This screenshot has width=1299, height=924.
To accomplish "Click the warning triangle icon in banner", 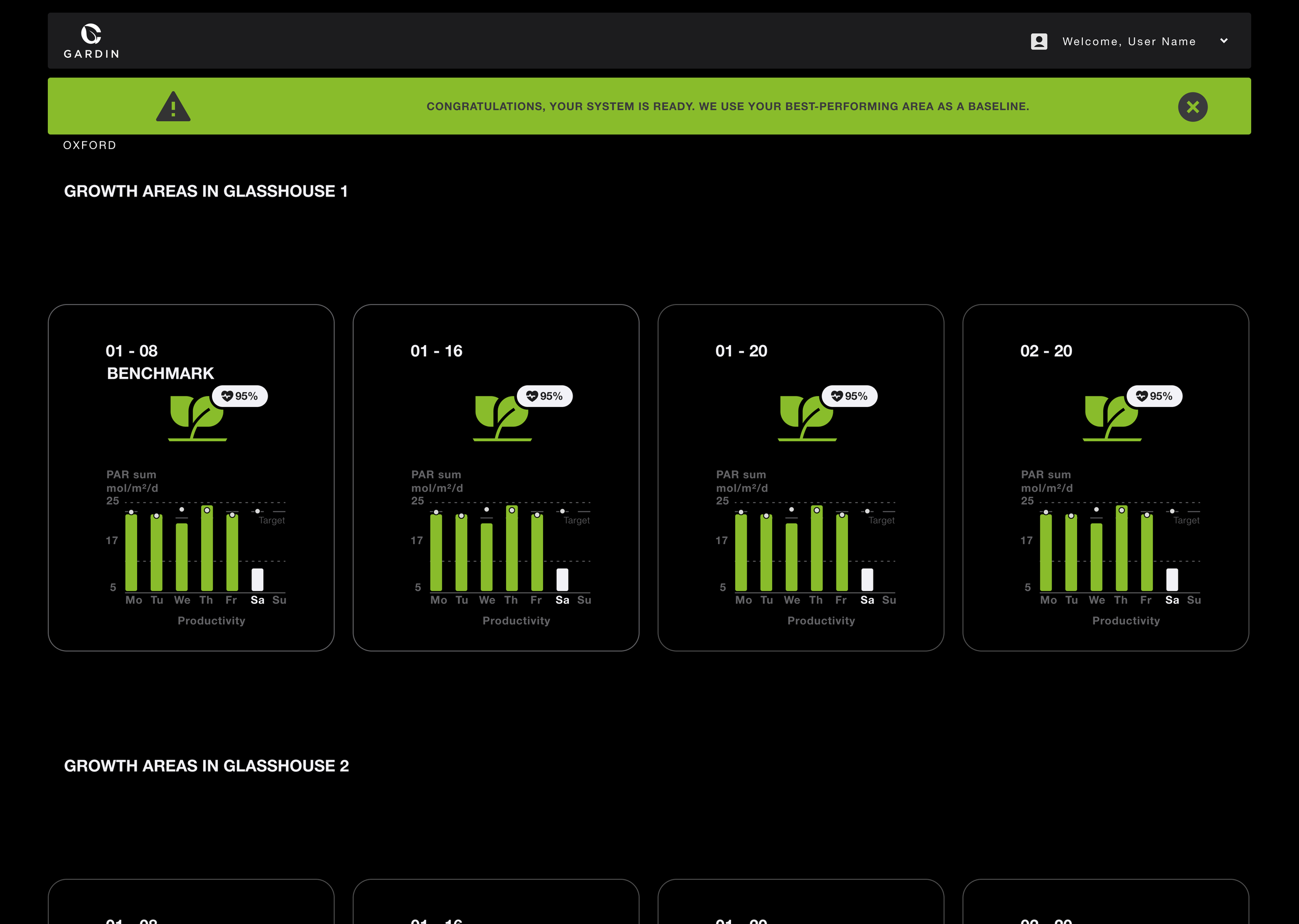I will point(173,107).
